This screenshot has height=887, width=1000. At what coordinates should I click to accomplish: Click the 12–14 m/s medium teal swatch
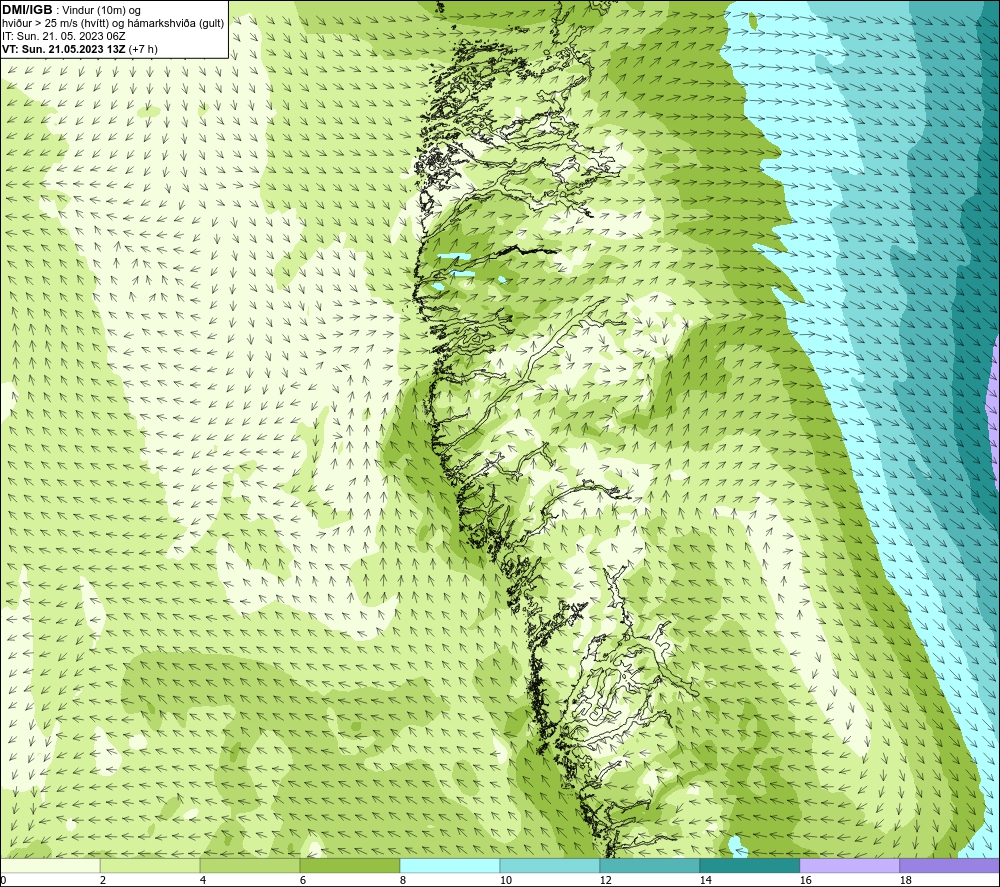click(649, 865)
